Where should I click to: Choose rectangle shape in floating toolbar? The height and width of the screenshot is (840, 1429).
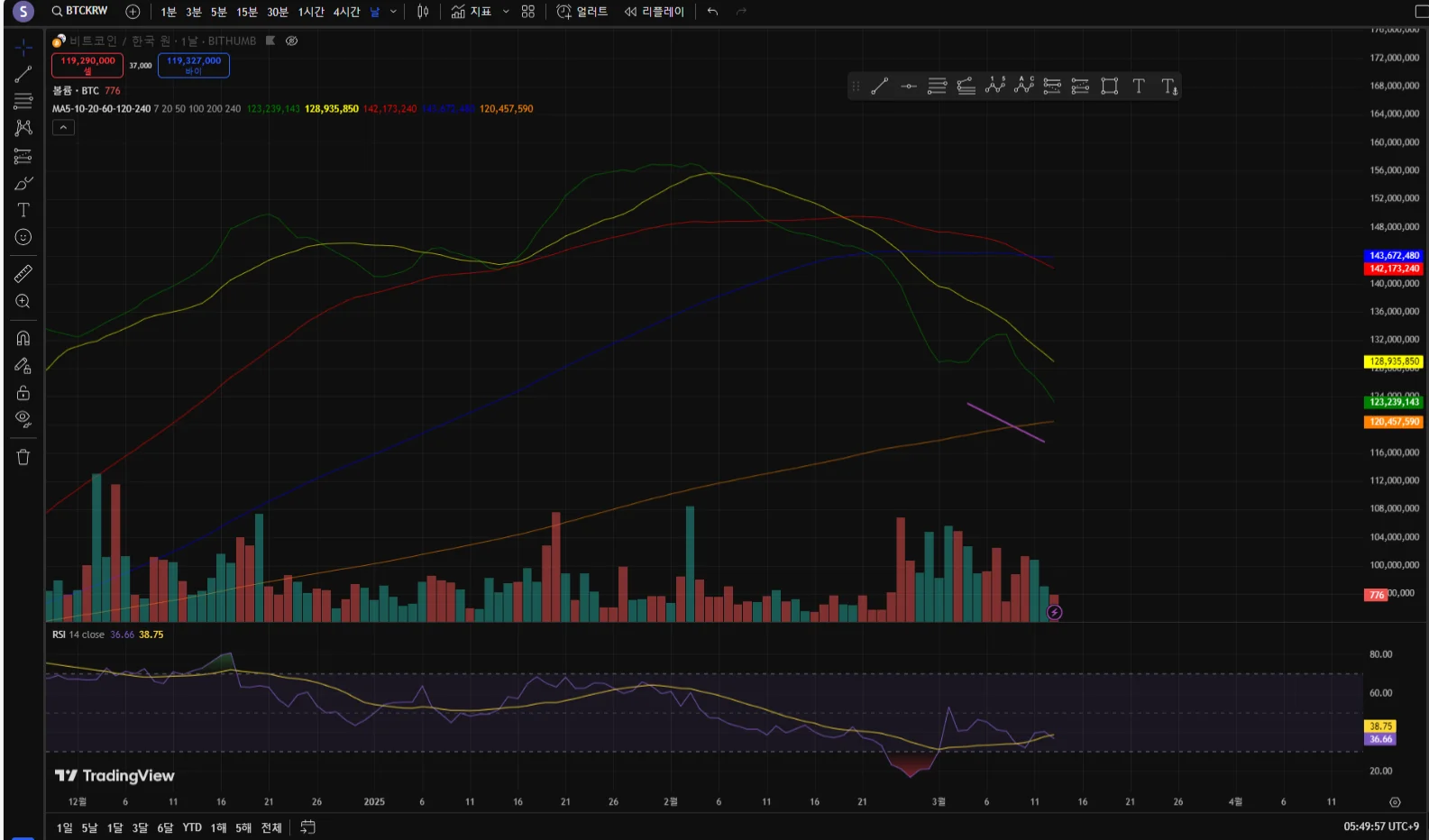1110,87
